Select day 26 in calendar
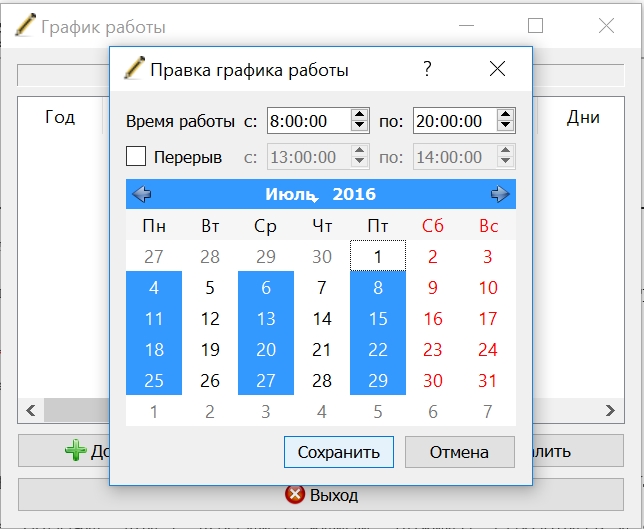 [x=210, y=380]
